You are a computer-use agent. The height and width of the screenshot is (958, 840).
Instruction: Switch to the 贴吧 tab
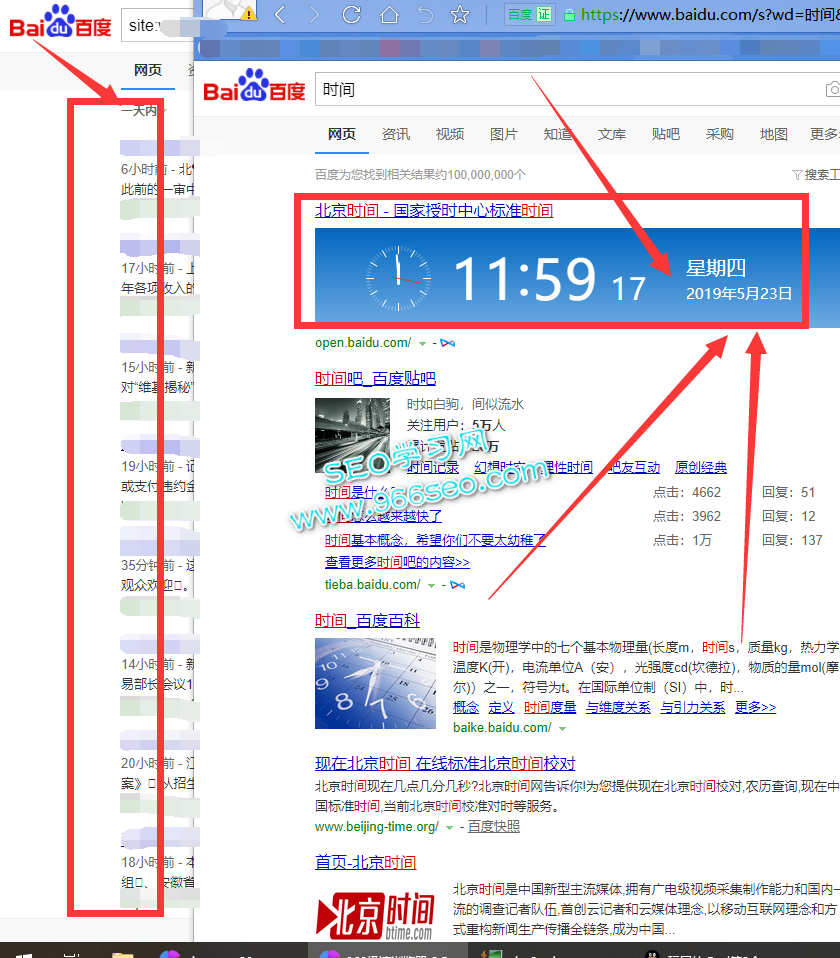(x=665, y=134)
